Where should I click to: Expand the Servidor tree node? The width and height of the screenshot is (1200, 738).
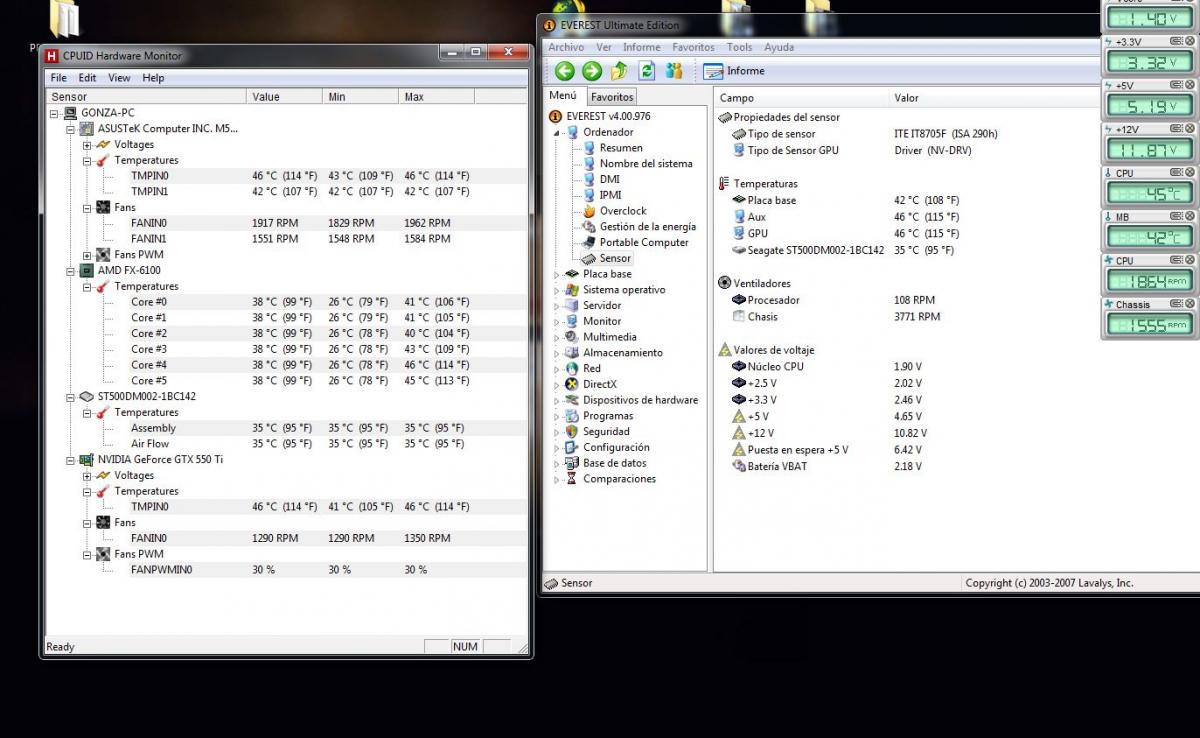(558, 306)
